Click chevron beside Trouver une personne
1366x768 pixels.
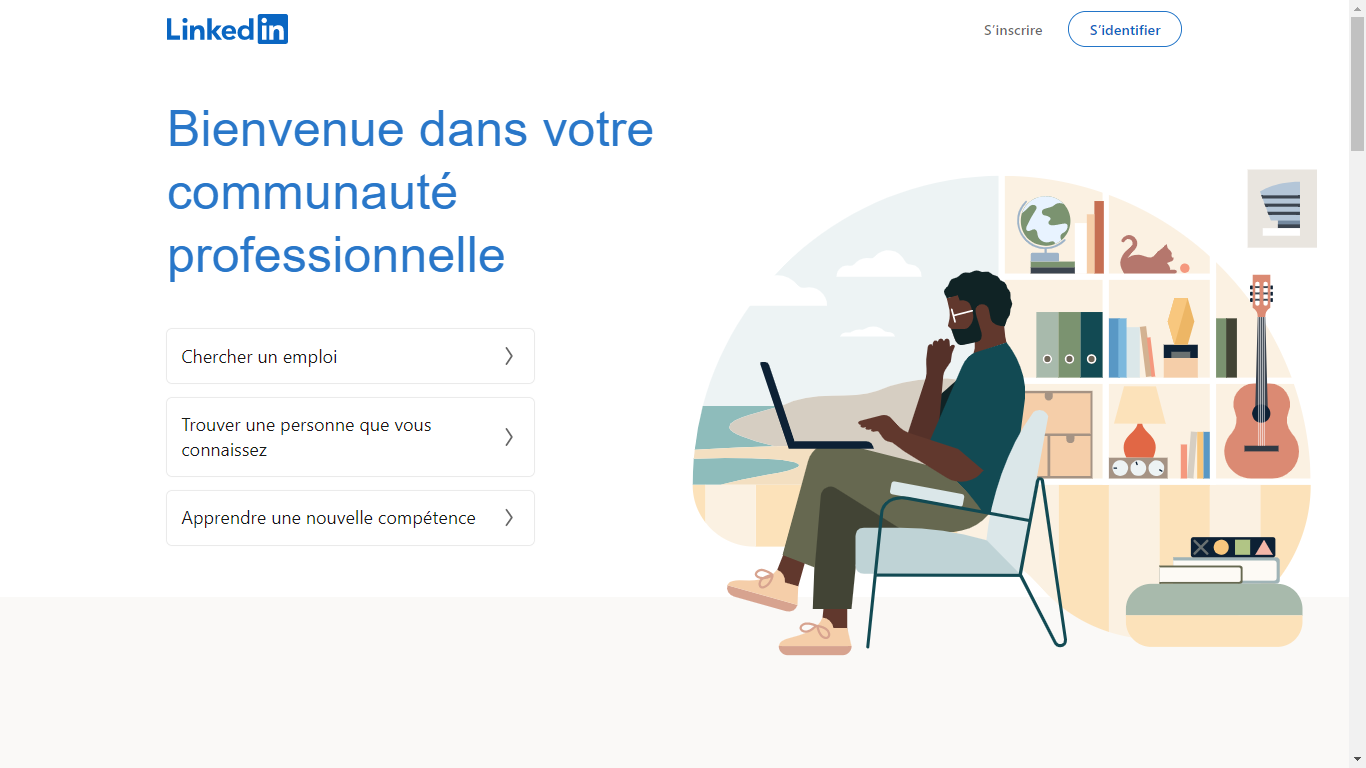(509, 437)
